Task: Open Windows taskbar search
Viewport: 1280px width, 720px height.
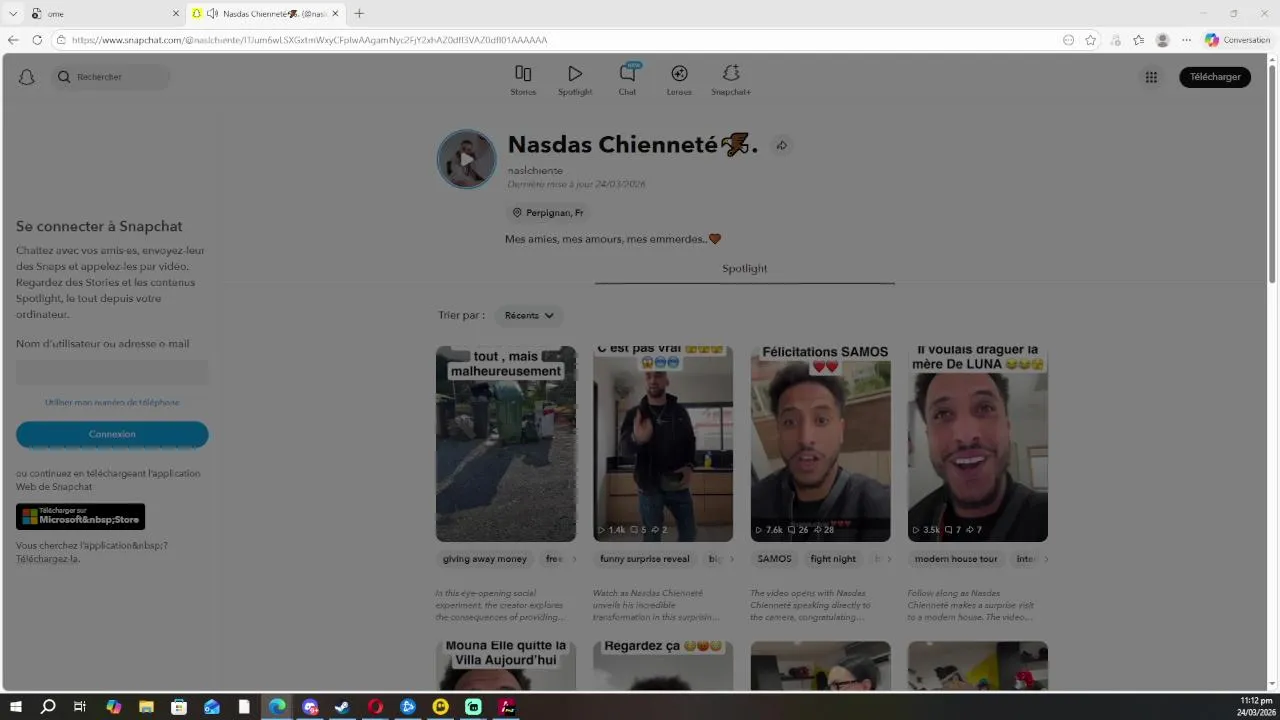Action: [x=48, y=707]
